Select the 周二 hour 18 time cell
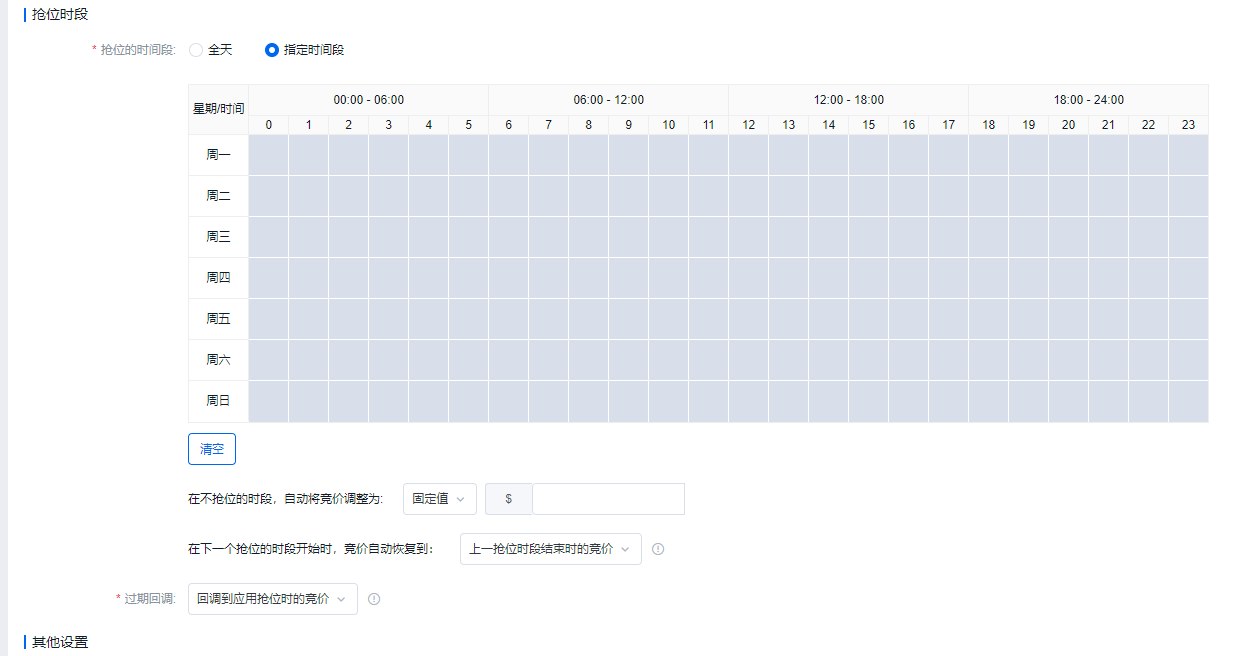Viewport: 1236px width, 656px height. pyautogui.click(x=988, y=196)
